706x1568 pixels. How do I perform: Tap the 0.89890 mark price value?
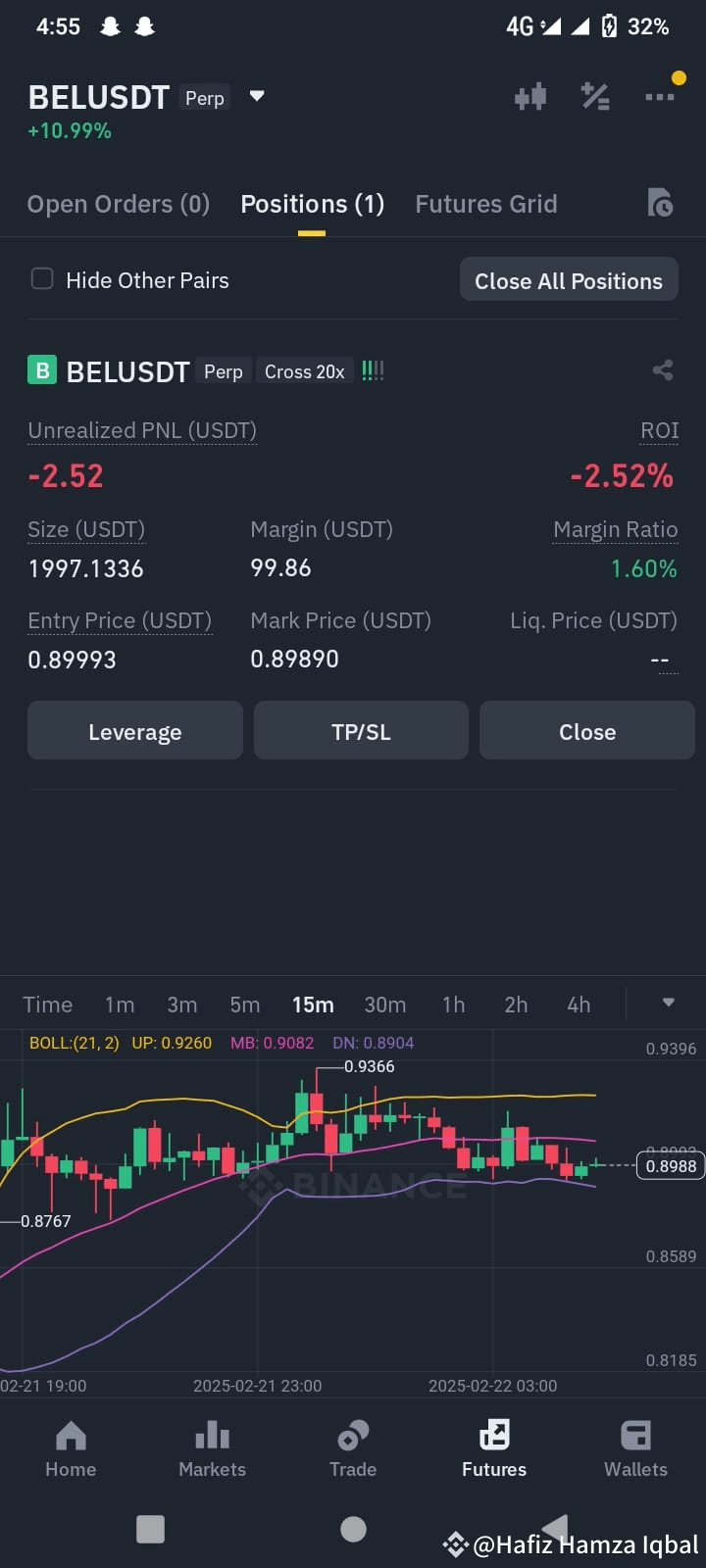(294, 659)
